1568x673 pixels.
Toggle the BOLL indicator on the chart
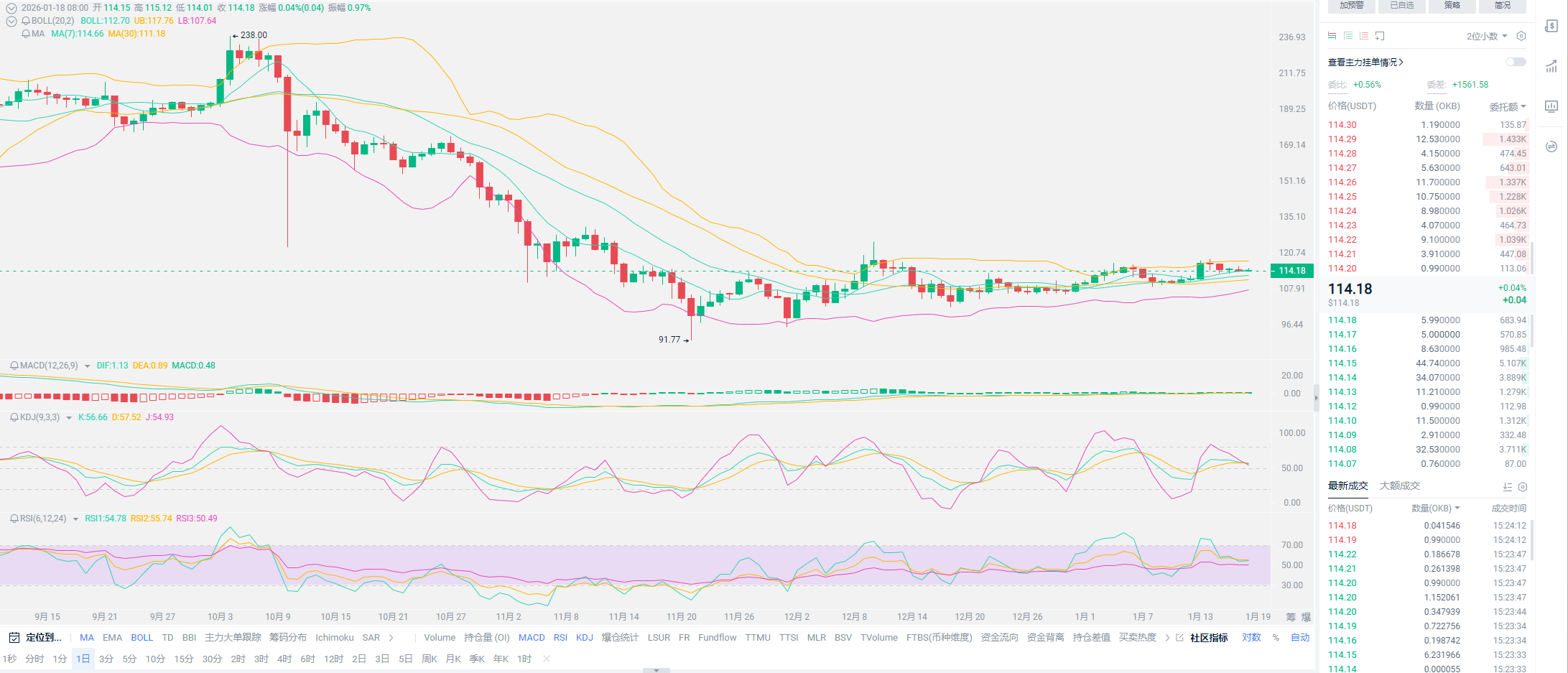(x=142, y=637)
